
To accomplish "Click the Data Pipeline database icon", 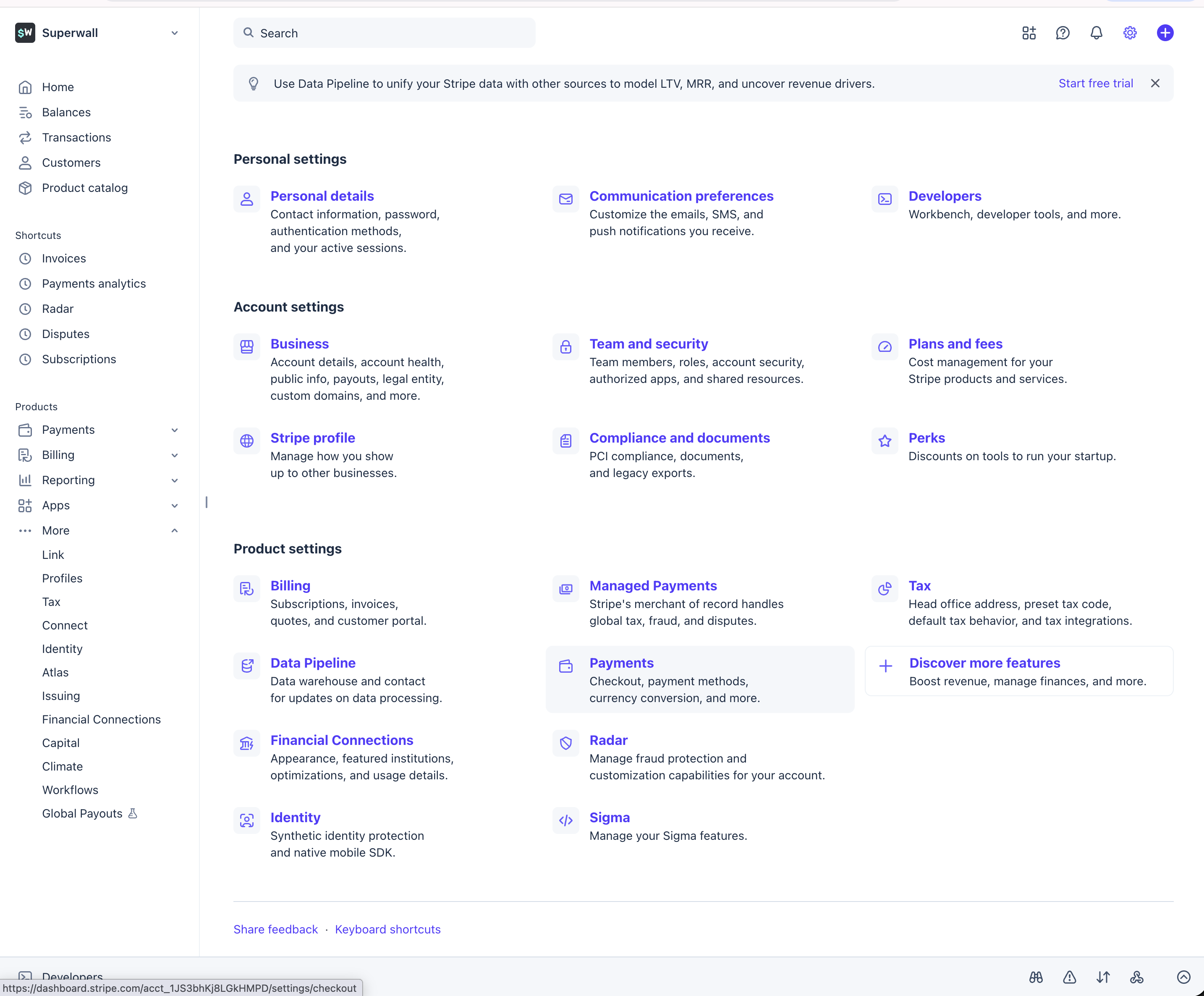I will pyautogui.click(x=246, y=666).
